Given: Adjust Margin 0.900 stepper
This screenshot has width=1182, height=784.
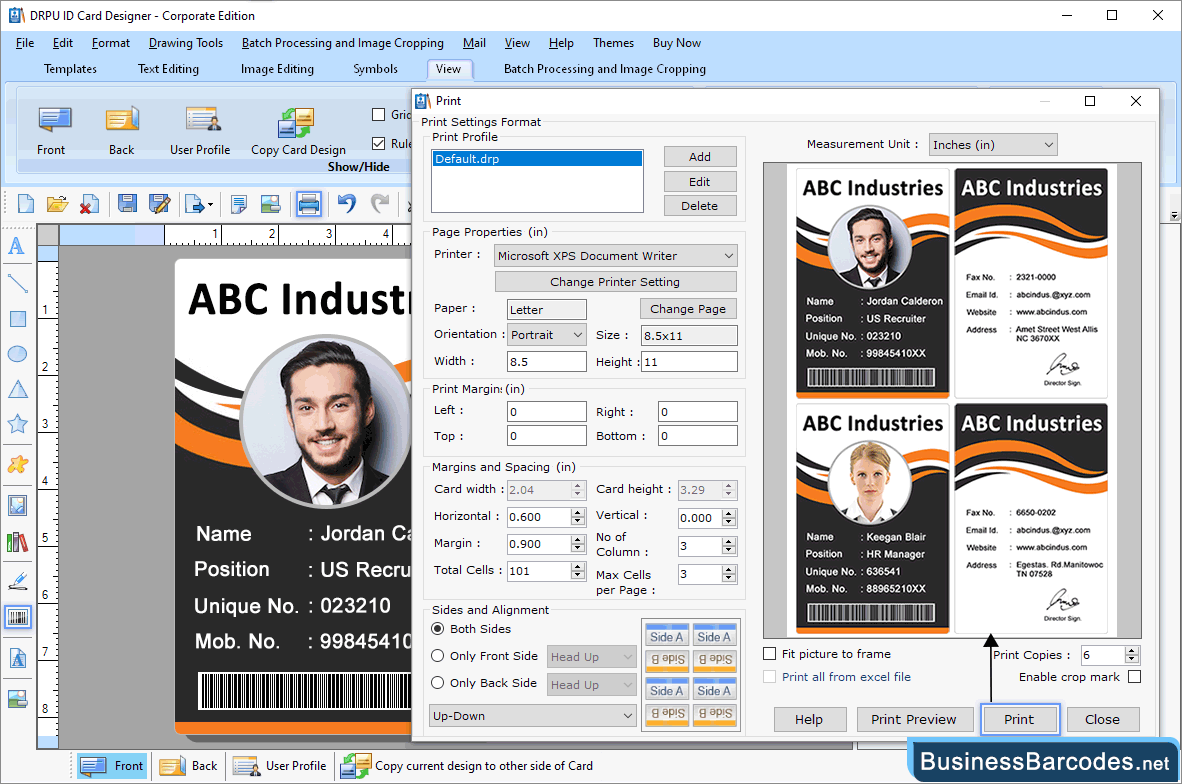Looking at the screenshot, I should pos(578,544).
